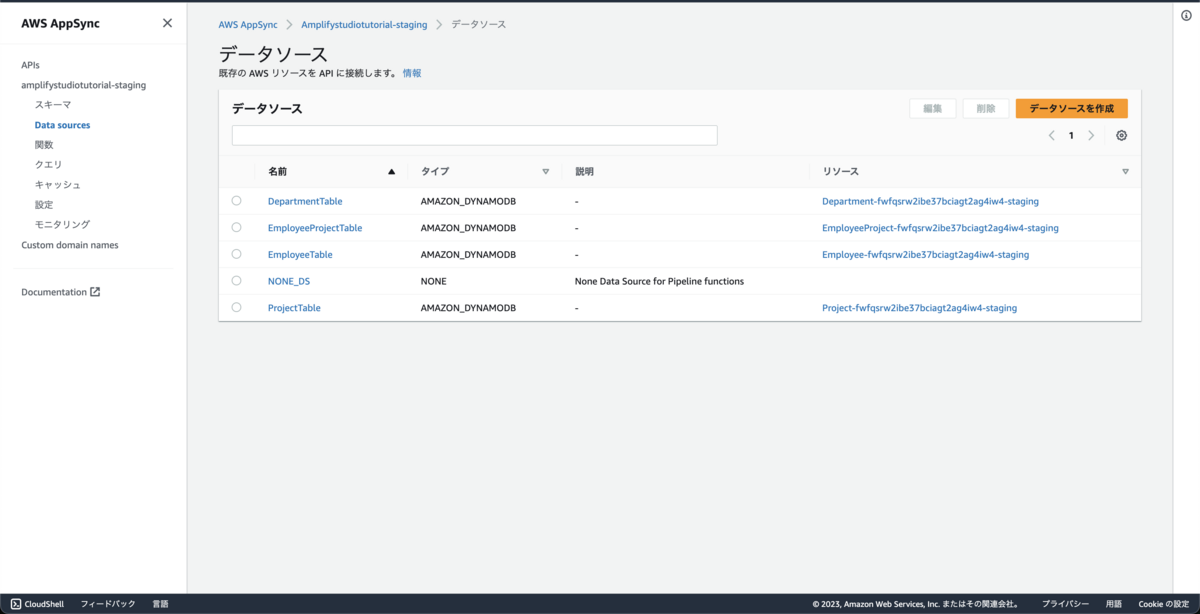Open Custom domain names in sidebar
Viewport: 1200px width, 614px height.
70,245
